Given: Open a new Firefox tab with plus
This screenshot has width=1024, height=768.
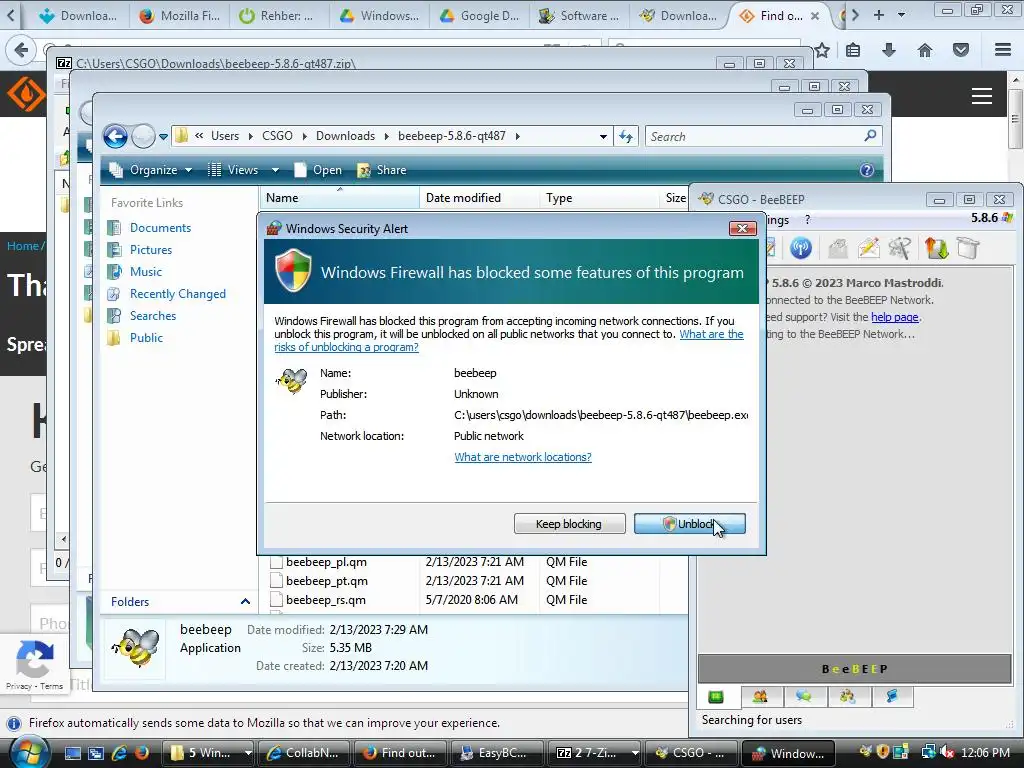Looking at the screenshot, I should tap(879, 14).
